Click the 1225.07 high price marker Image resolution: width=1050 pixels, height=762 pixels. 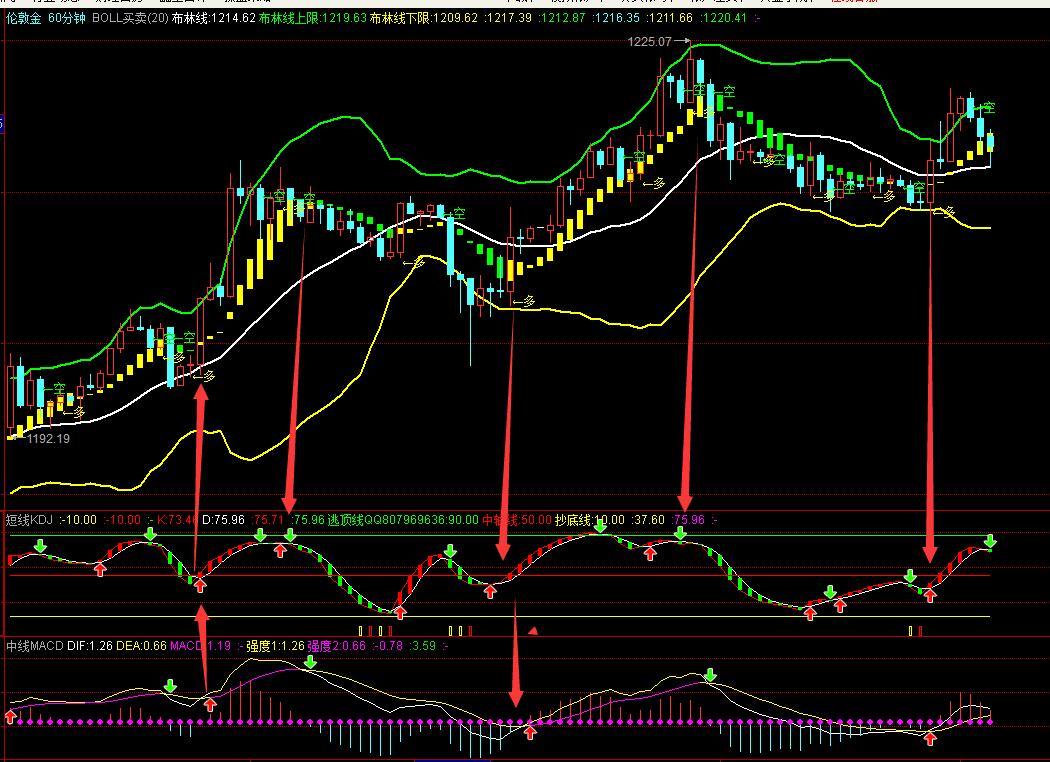650,42
